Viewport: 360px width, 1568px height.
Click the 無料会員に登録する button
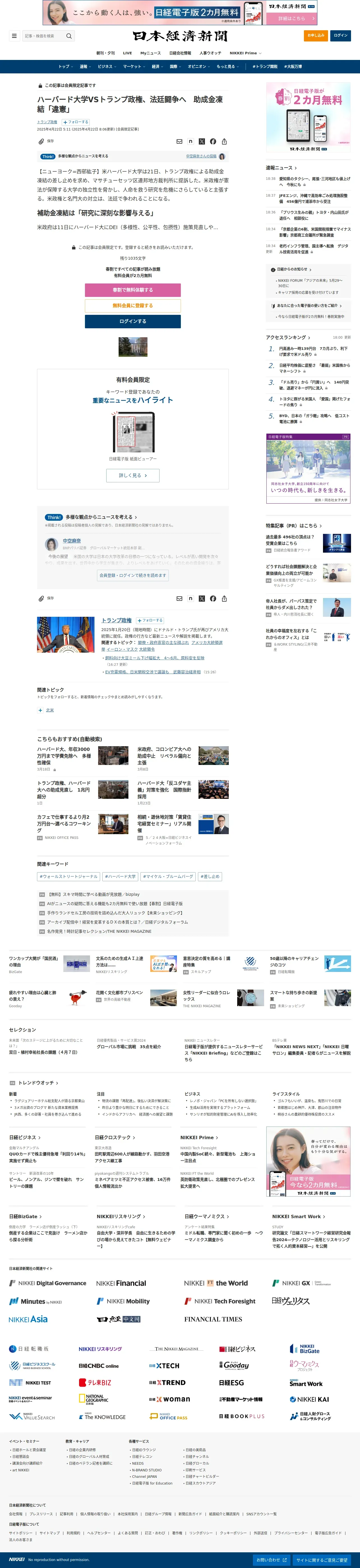point(133,306)
